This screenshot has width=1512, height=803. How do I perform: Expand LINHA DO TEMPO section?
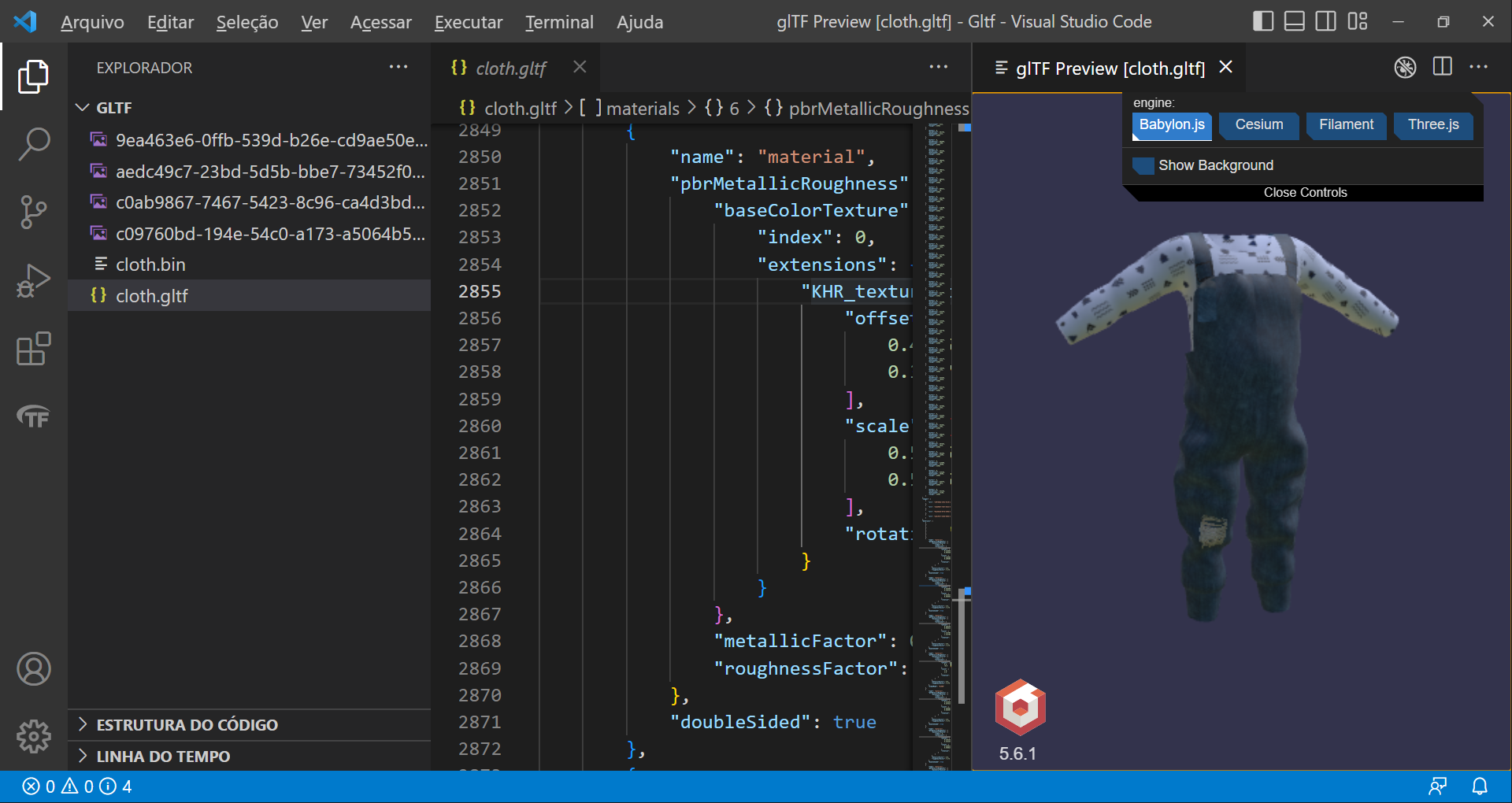[x=250, y=756]
